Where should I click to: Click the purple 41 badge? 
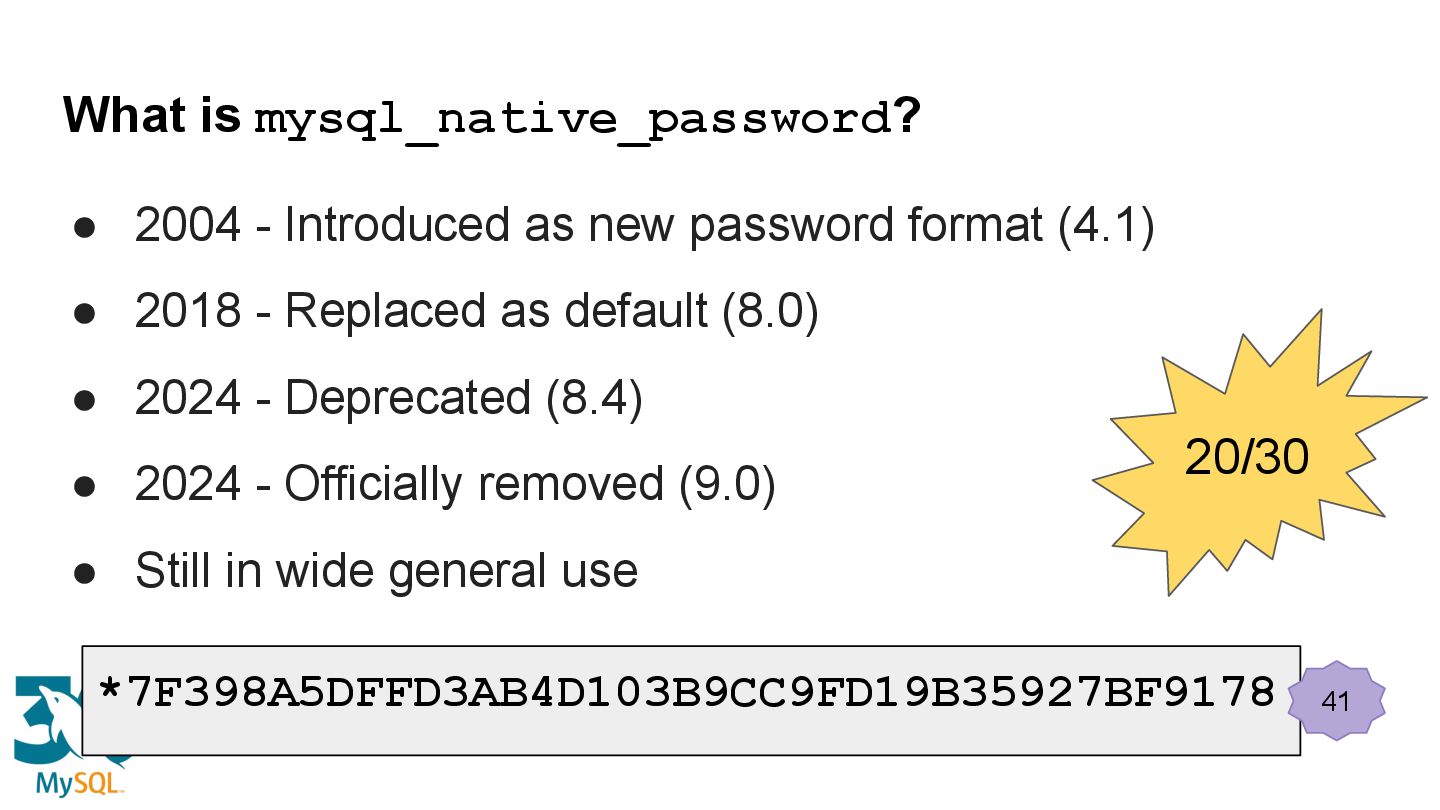(1335, 700)
